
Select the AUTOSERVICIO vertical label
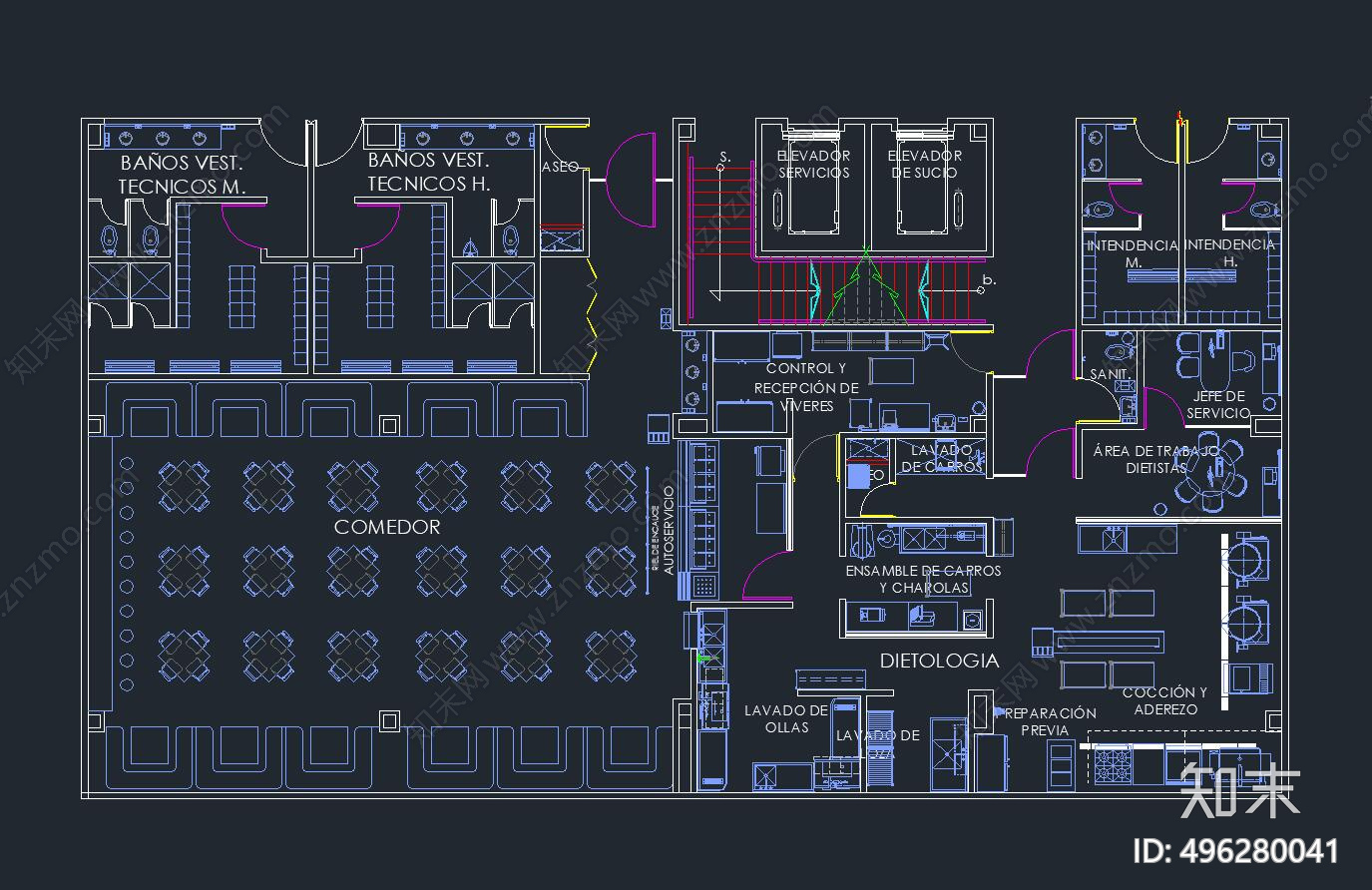669,529
